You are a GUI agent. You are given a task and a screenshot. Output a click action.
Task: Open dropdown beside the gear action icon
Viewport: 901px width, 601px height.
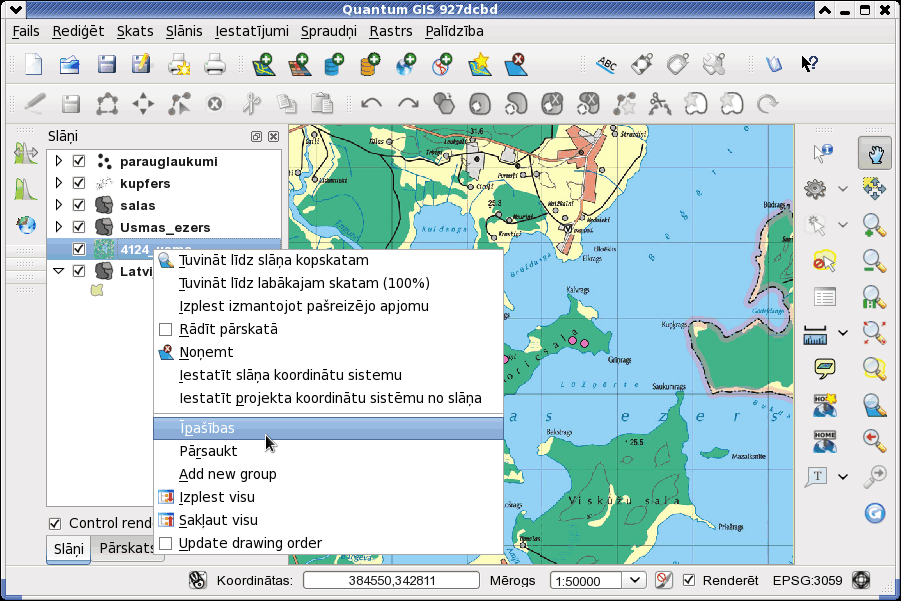842,188
